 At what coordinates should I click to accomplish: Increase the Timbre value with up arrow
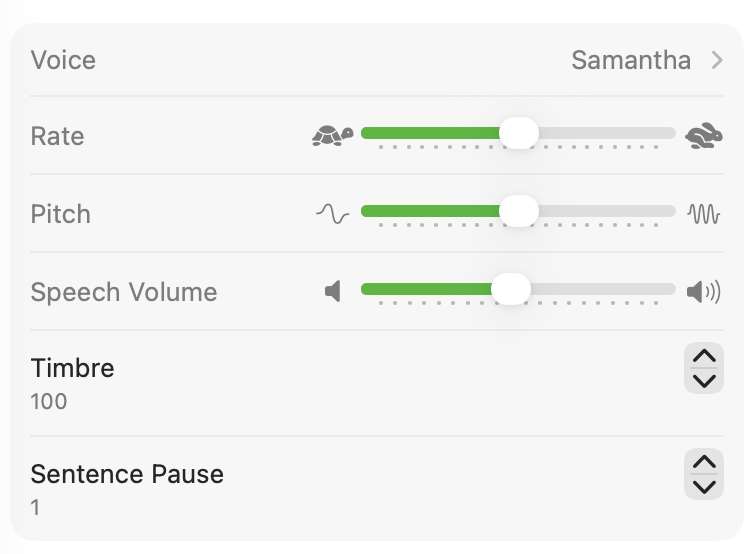pyautogui.click(x=704, y=356)
